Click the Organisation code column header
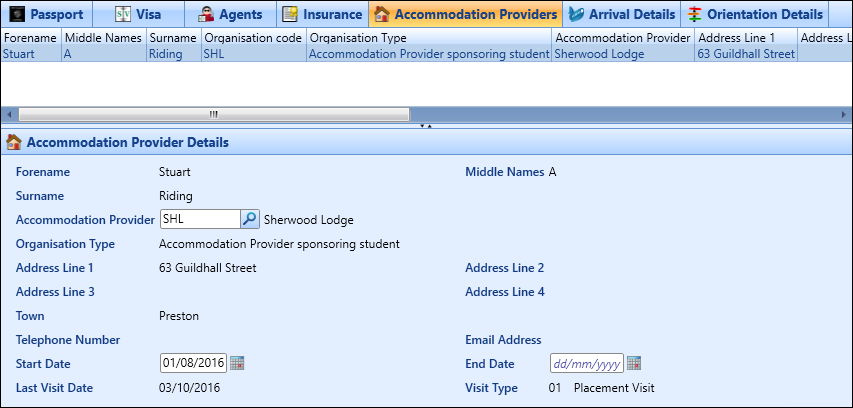 (x=253, y=38)
